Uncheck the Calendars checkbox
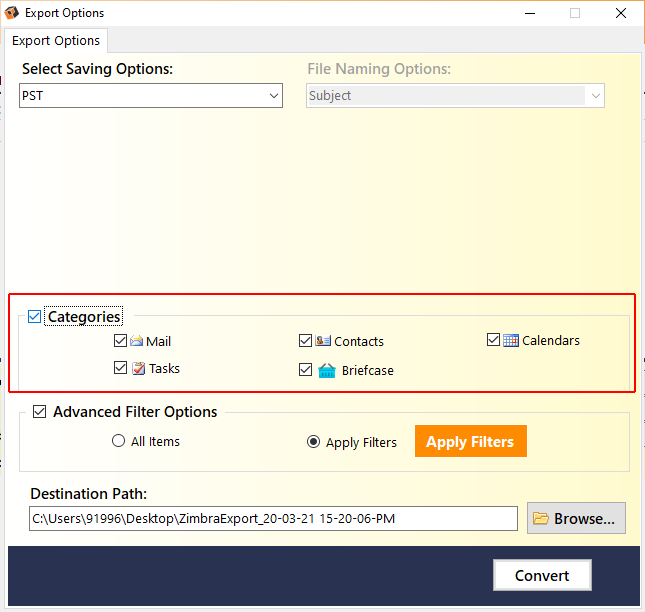This screenshot has width=645, height=612. pyautogui.click(x=493, y=340)
